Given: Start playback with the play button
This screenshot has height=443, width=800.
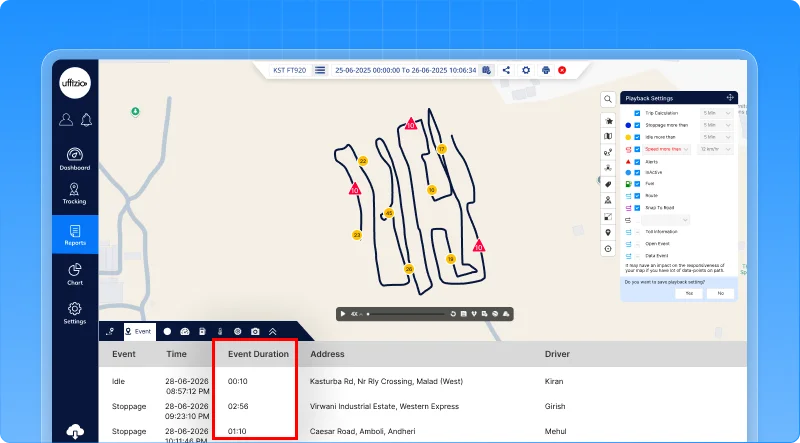Looking at the screenshot, I should pos(343,314).
